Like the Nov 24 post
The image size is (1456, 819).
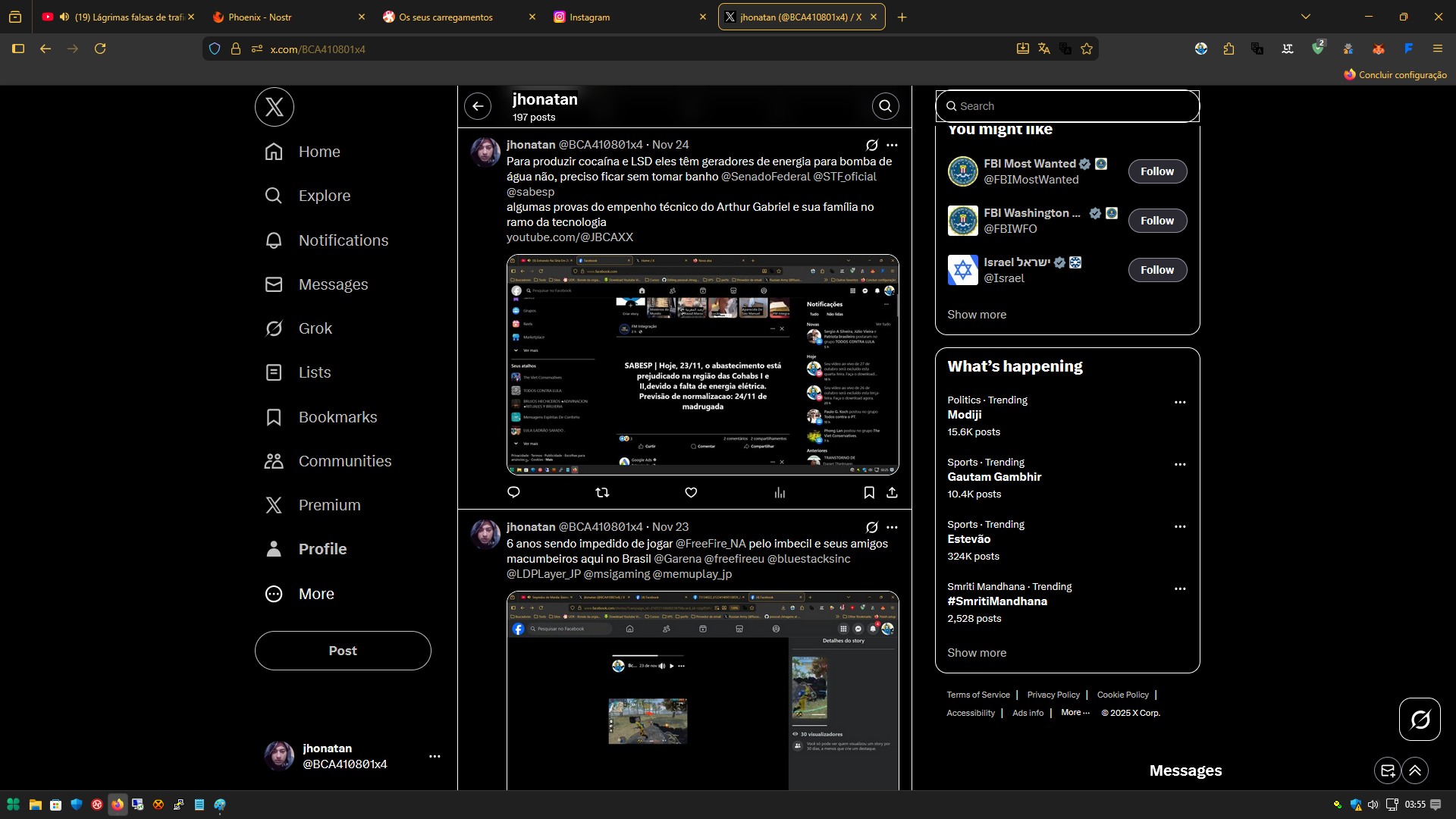[691, 492]
